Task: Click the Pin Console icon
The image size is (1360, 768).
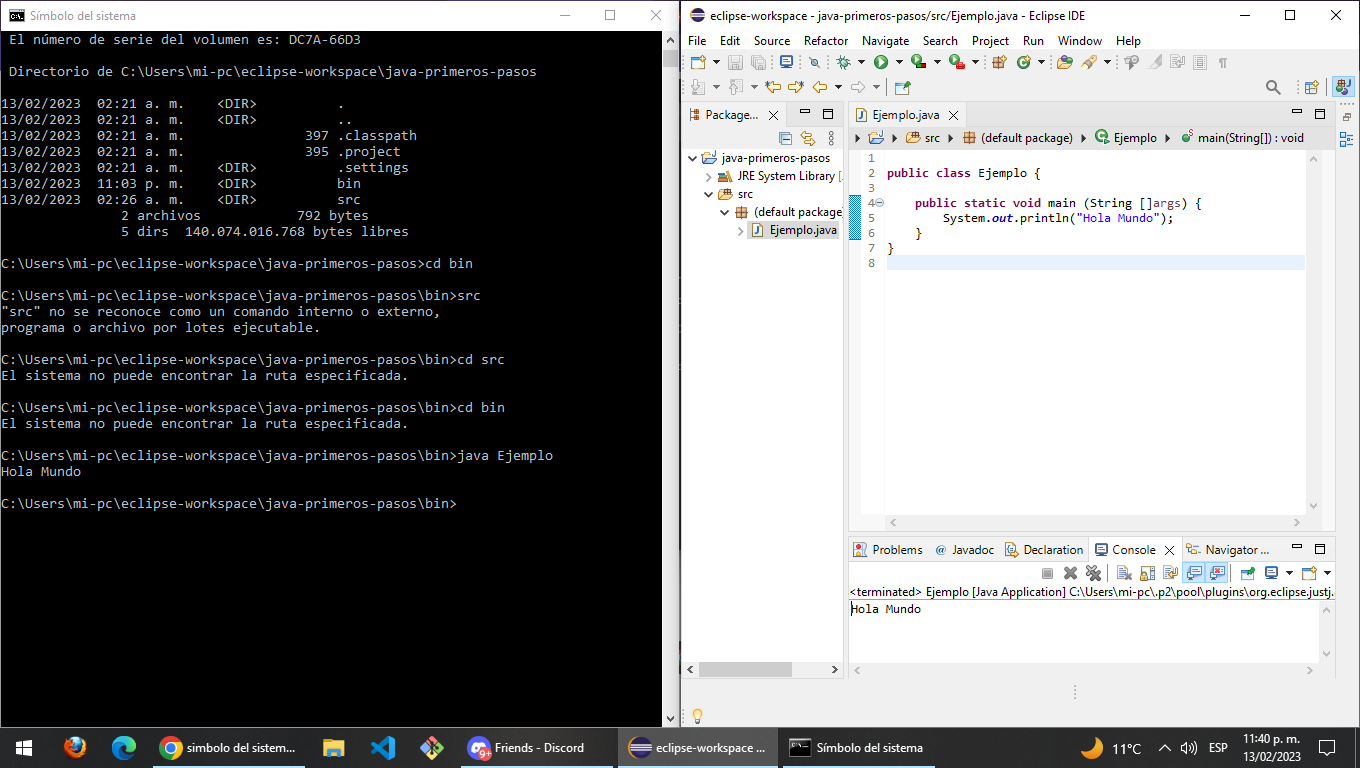Action: (1247, 573)
